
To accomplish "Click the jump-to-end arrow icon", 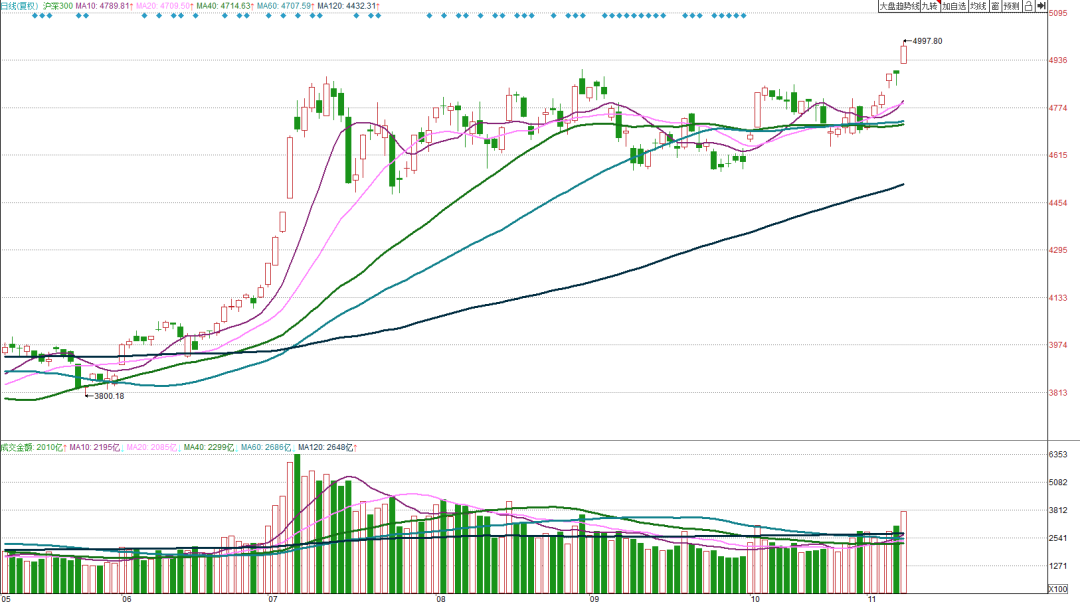I will click(1041, 6).
